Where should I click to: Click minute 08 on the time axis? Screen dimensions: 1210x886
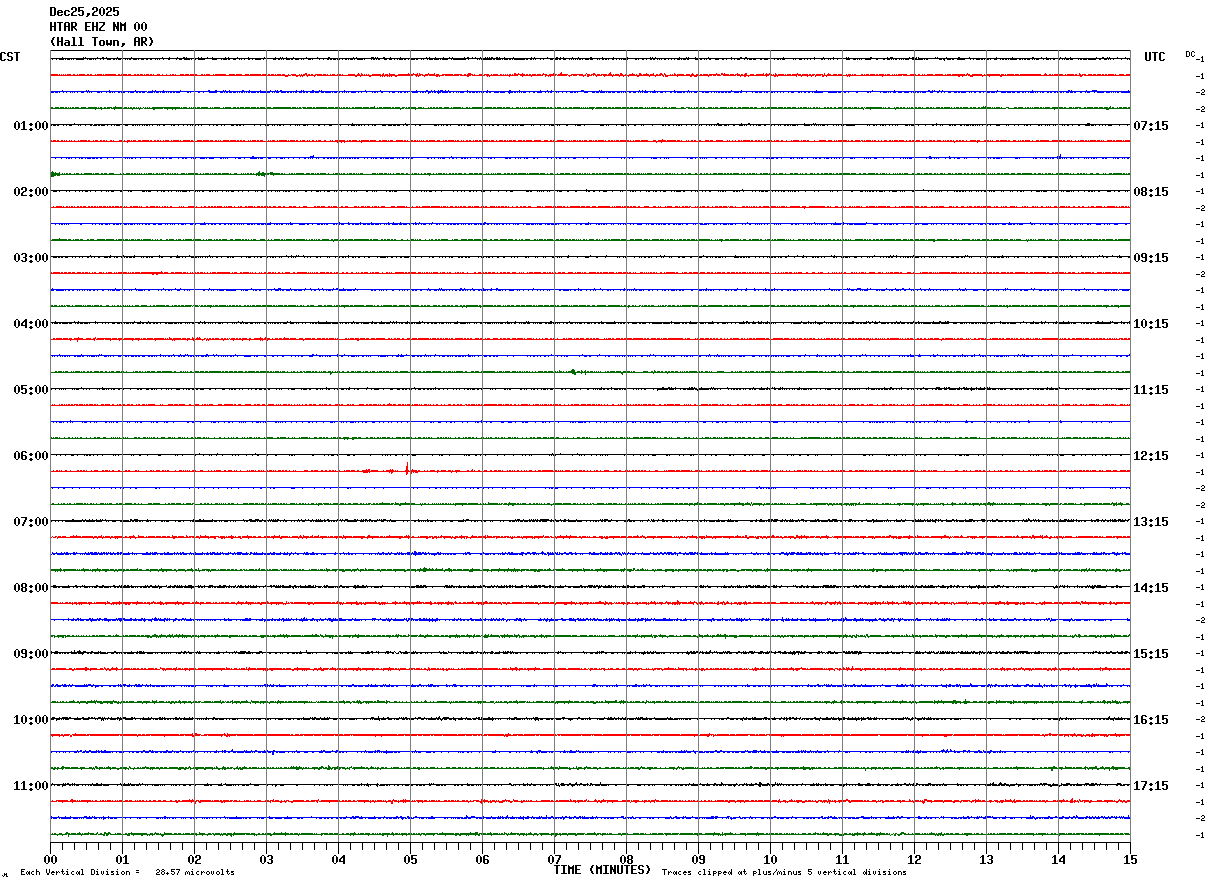(x=626, y=859)
